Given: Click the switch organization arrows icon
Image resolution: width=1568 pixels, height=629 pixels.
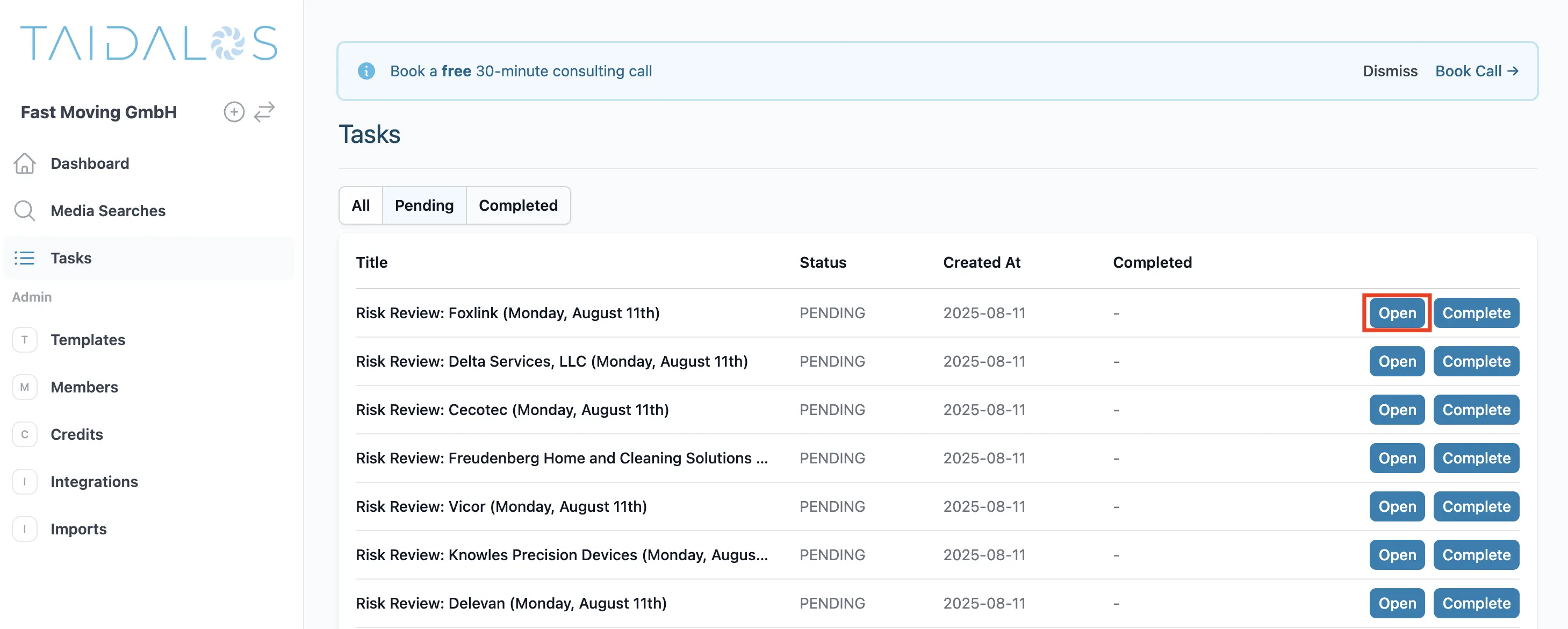Looking at the screenshot, I should pos(264,112).
